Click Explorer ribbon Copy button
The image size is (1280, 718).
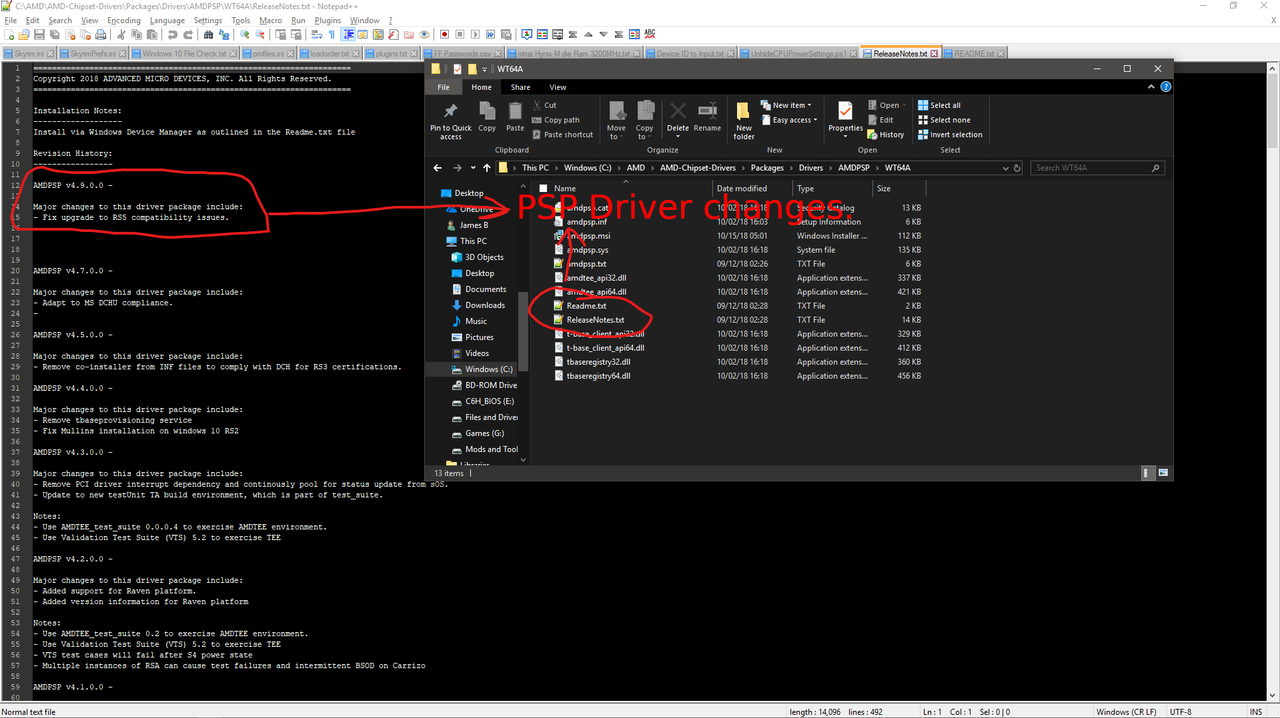[x=487, y=118]
